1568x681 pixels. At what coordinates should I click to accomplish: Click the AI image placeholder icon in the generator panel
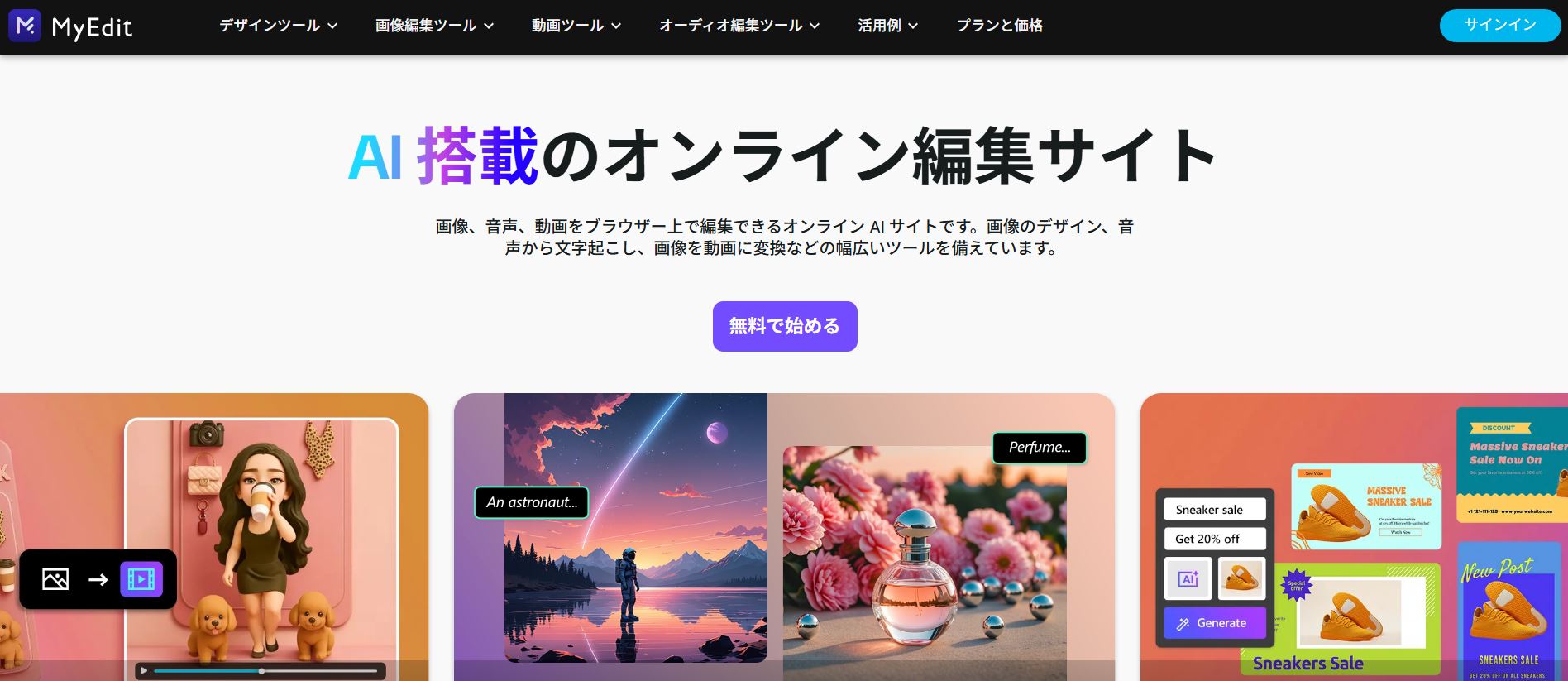(x=1188, y=578)
